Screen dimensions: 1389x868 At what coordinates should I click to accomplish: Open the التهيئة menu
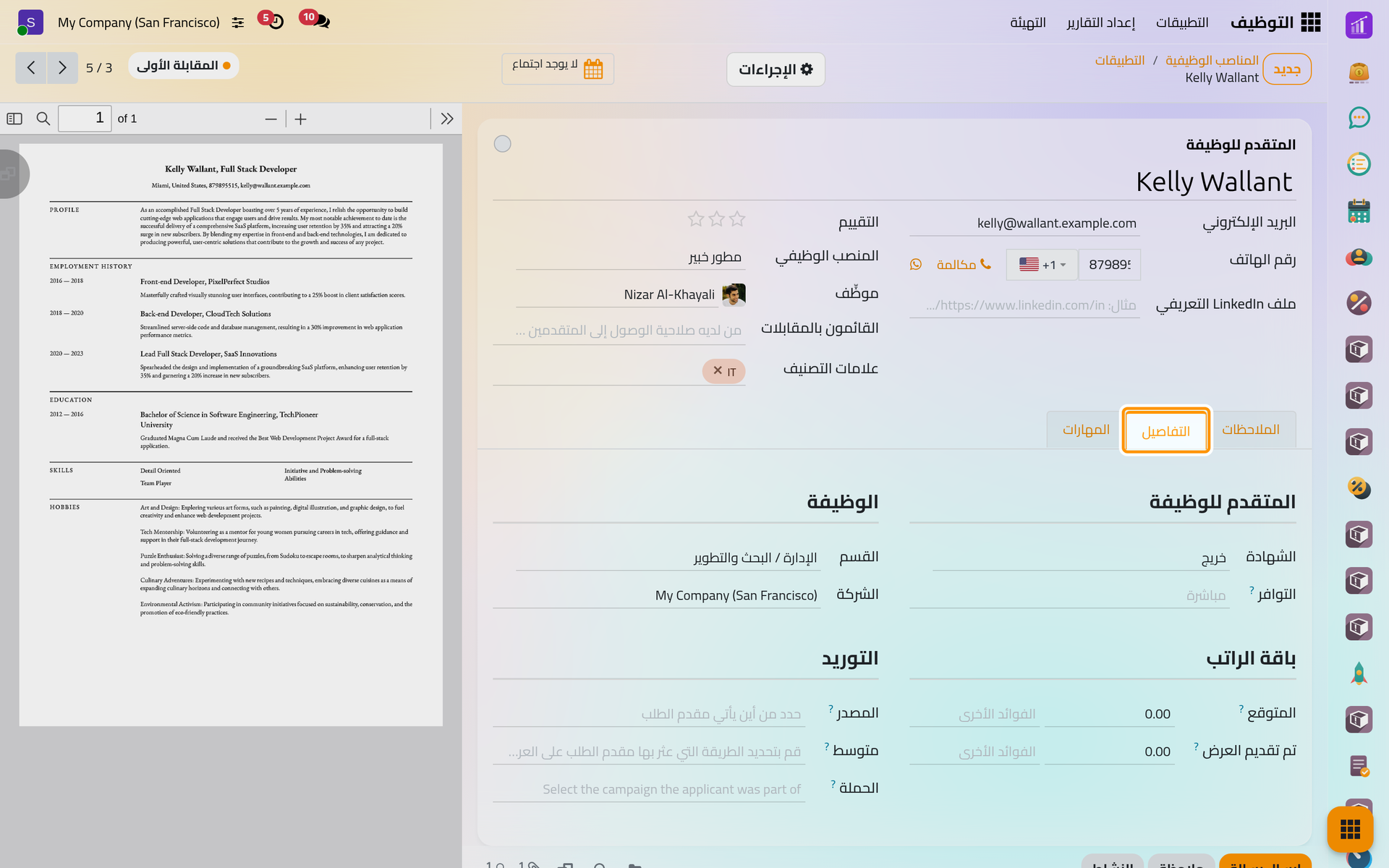pos(1028,22)
